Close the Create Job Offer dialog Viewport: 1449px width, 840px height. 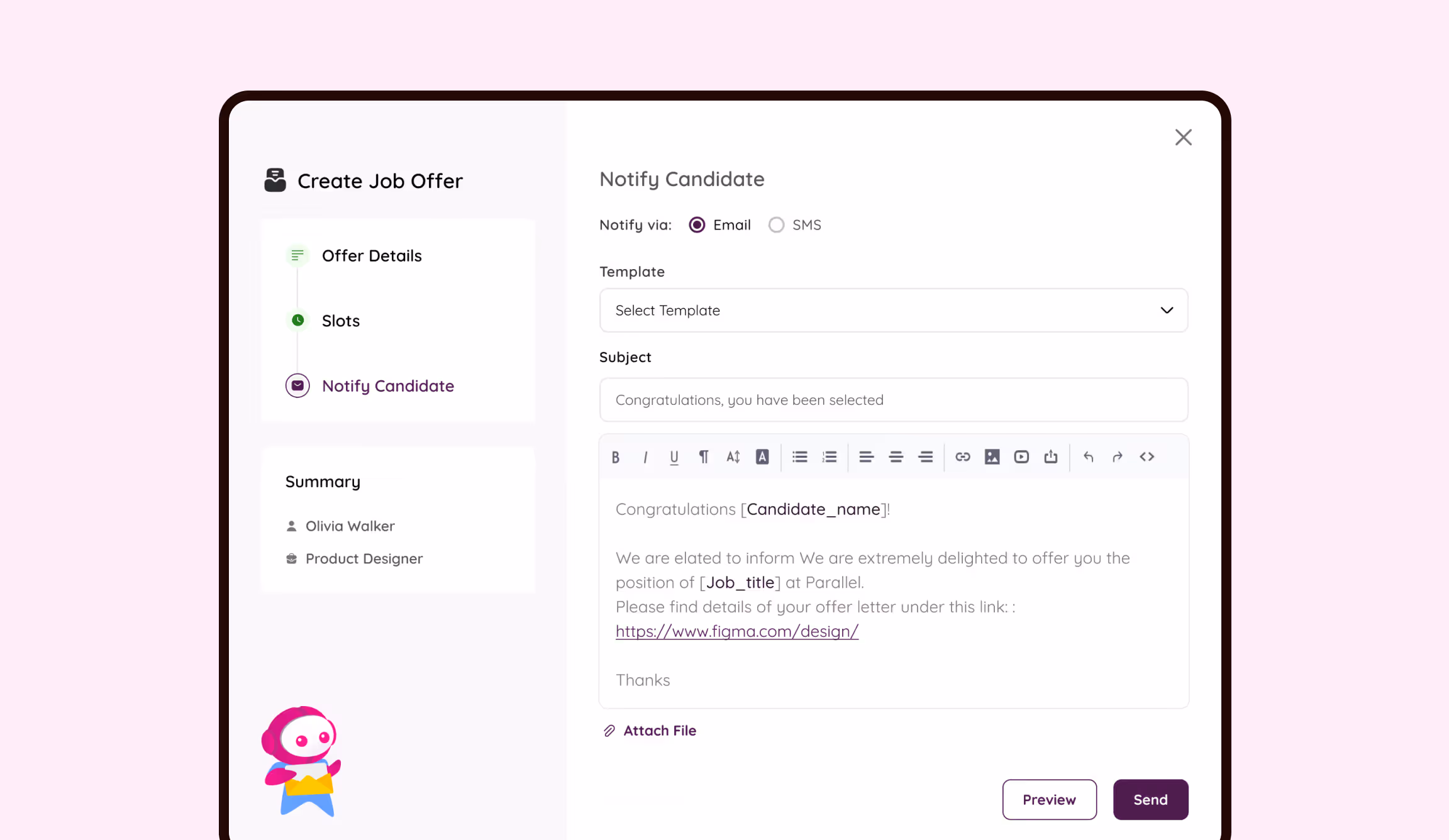1184,137
